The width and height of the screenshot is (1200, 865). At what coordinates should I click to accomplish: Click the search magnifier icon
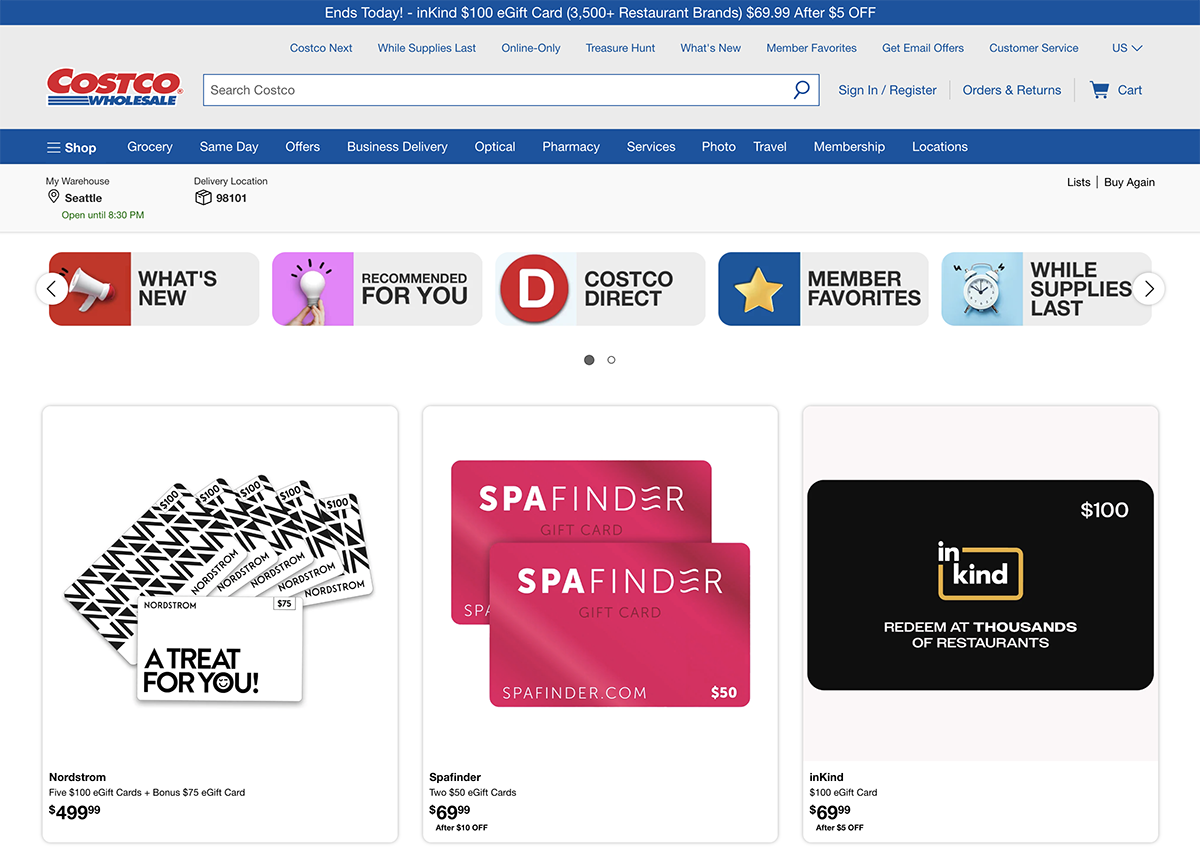[801, 90]
